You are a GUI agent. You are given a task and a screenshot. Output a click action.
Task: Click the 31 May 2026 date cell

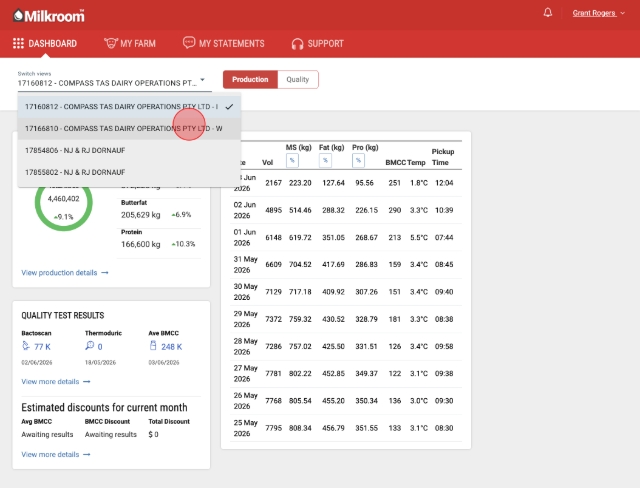(x=245, y=264)
